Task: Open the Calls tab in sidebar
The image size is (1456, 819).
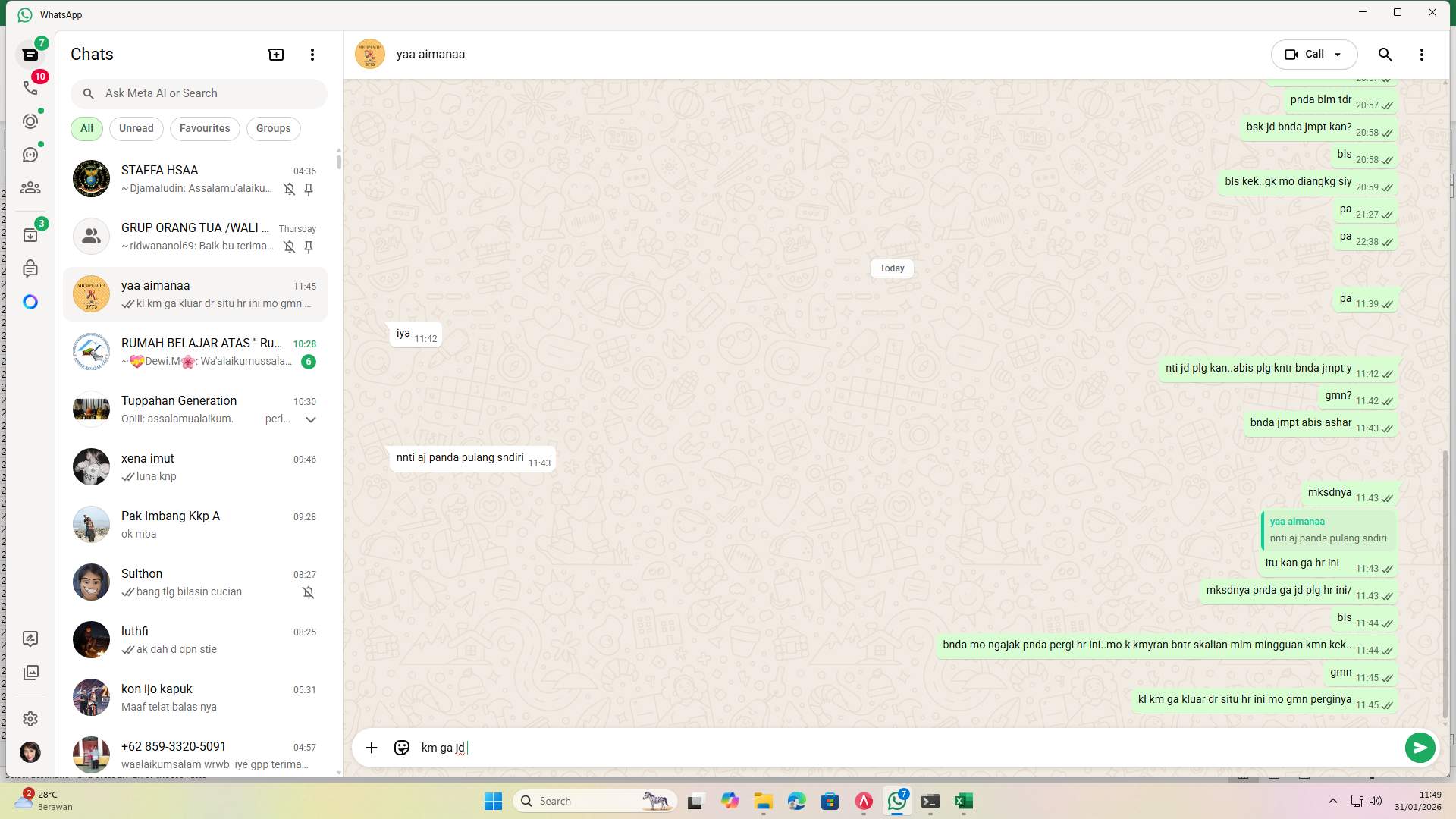Action: point(30,87)
